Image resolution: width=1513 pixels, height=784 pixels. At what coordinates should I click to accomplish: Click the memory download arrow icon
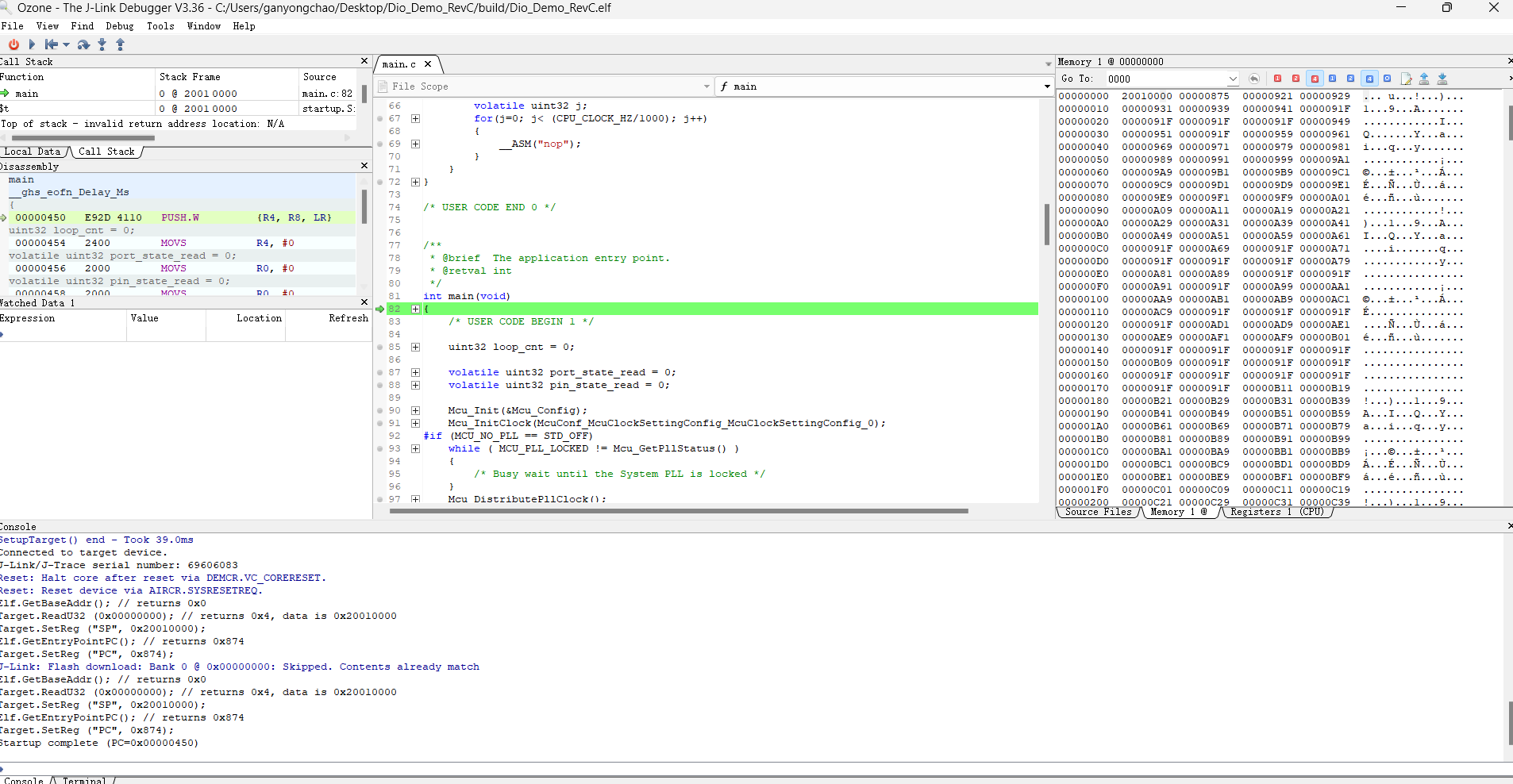click(x=1442, y=79)
